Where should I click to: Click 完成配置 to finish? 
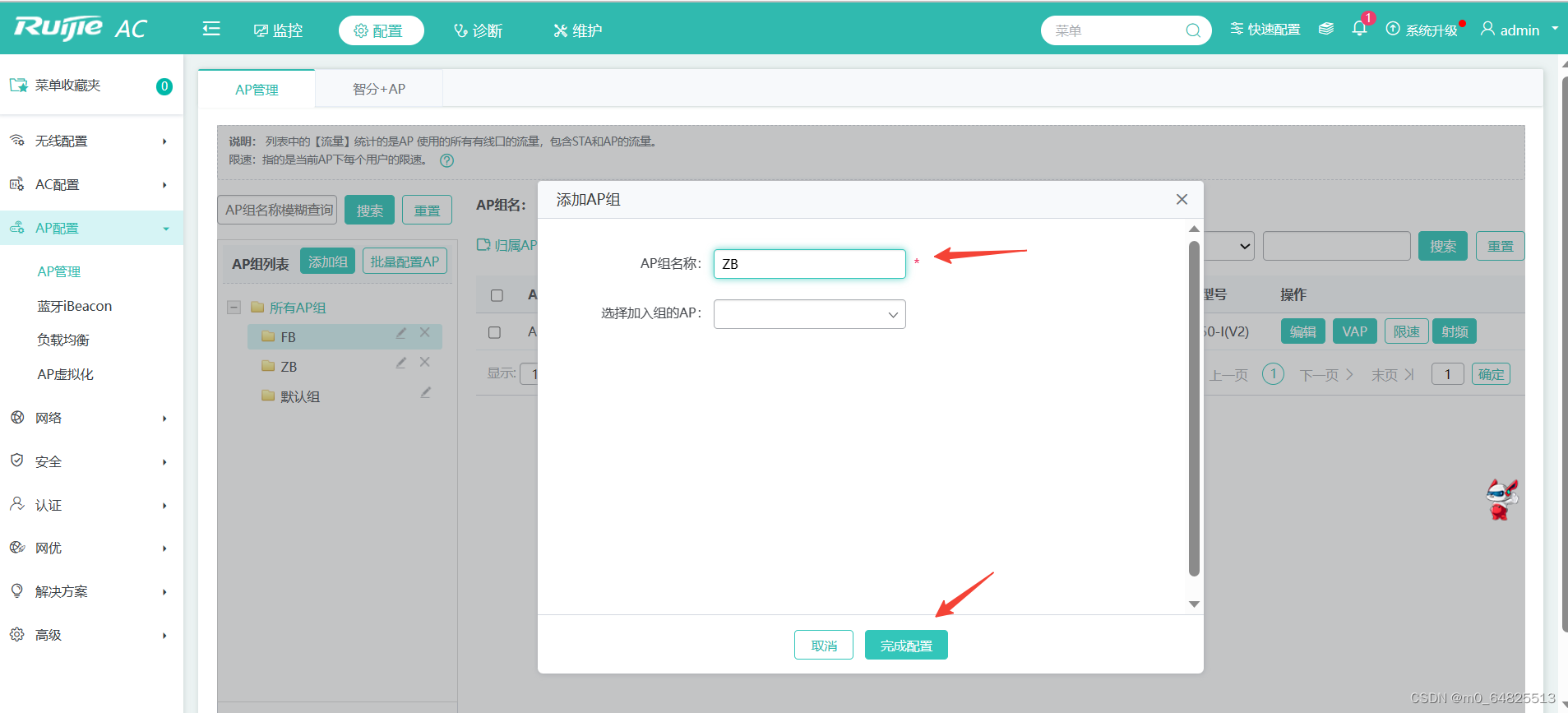click(x=906, y=645)
